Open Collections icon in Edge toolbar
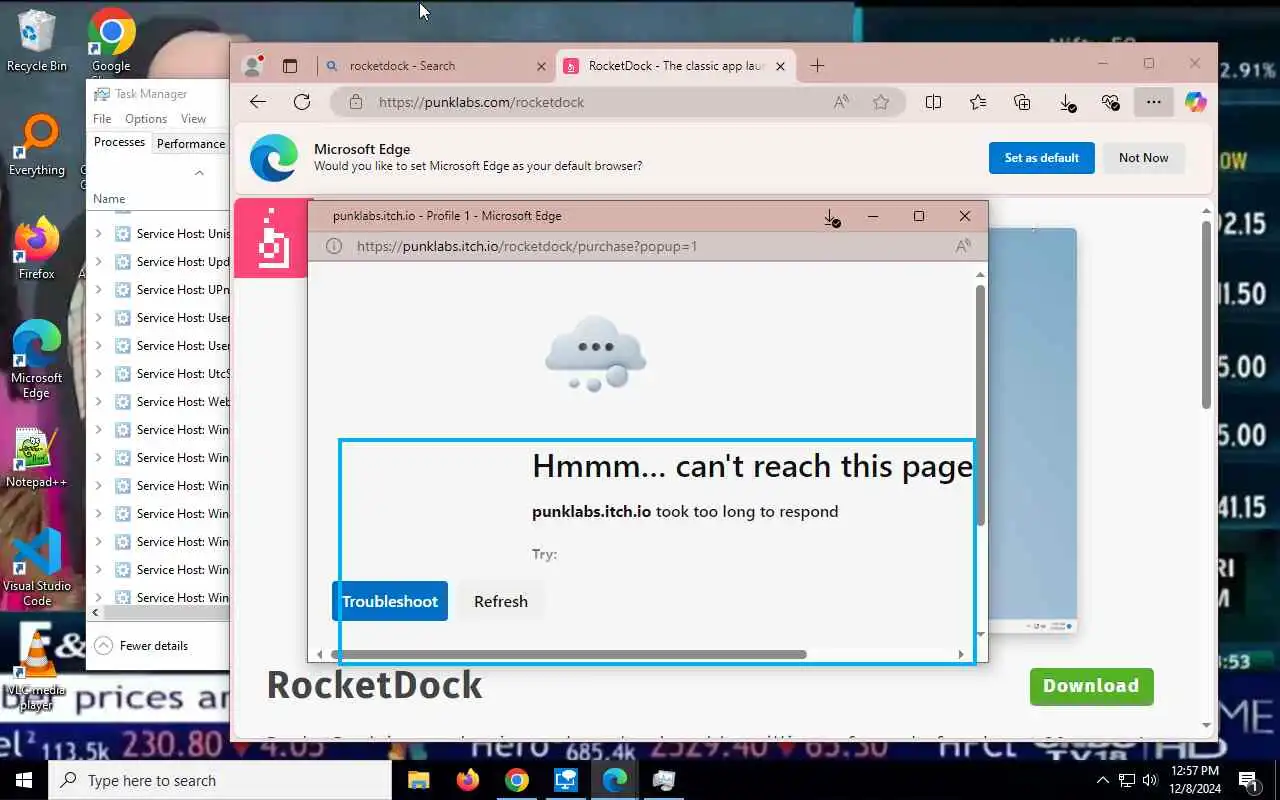 coord(1022,102)
